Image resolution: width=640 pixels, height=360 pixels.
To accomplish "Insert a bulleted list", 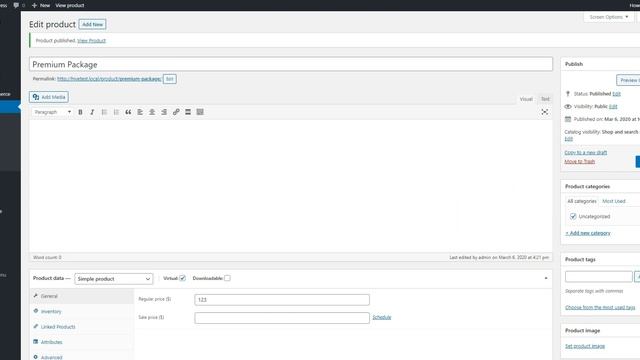I will [x=104, y=112].
